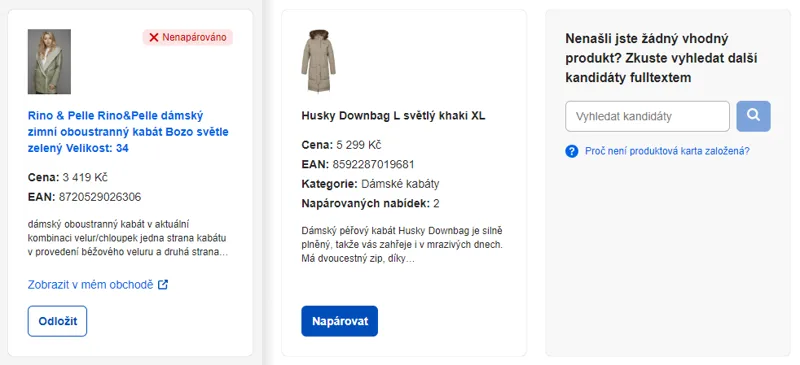800x365 pixels.
Task: Open the Rino & Pelle coat thumbnail
Action: 49,62
